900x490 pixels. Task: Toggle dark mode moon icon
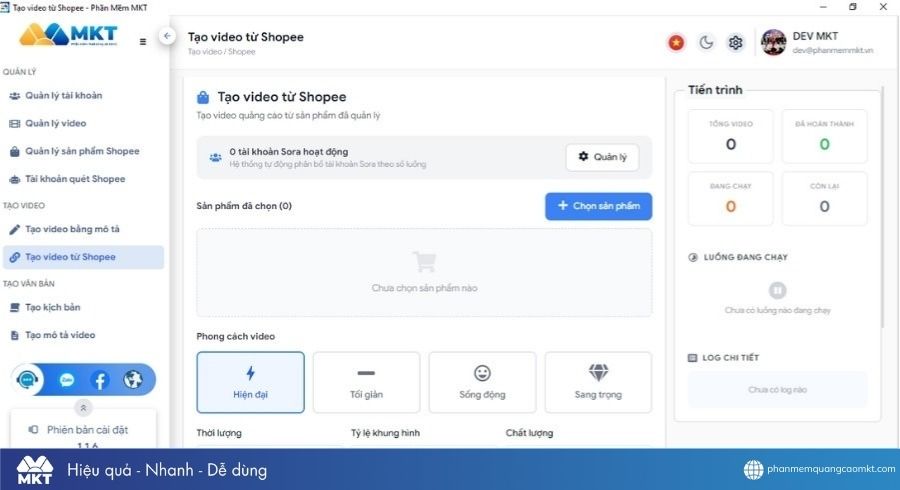click(706, 42)
